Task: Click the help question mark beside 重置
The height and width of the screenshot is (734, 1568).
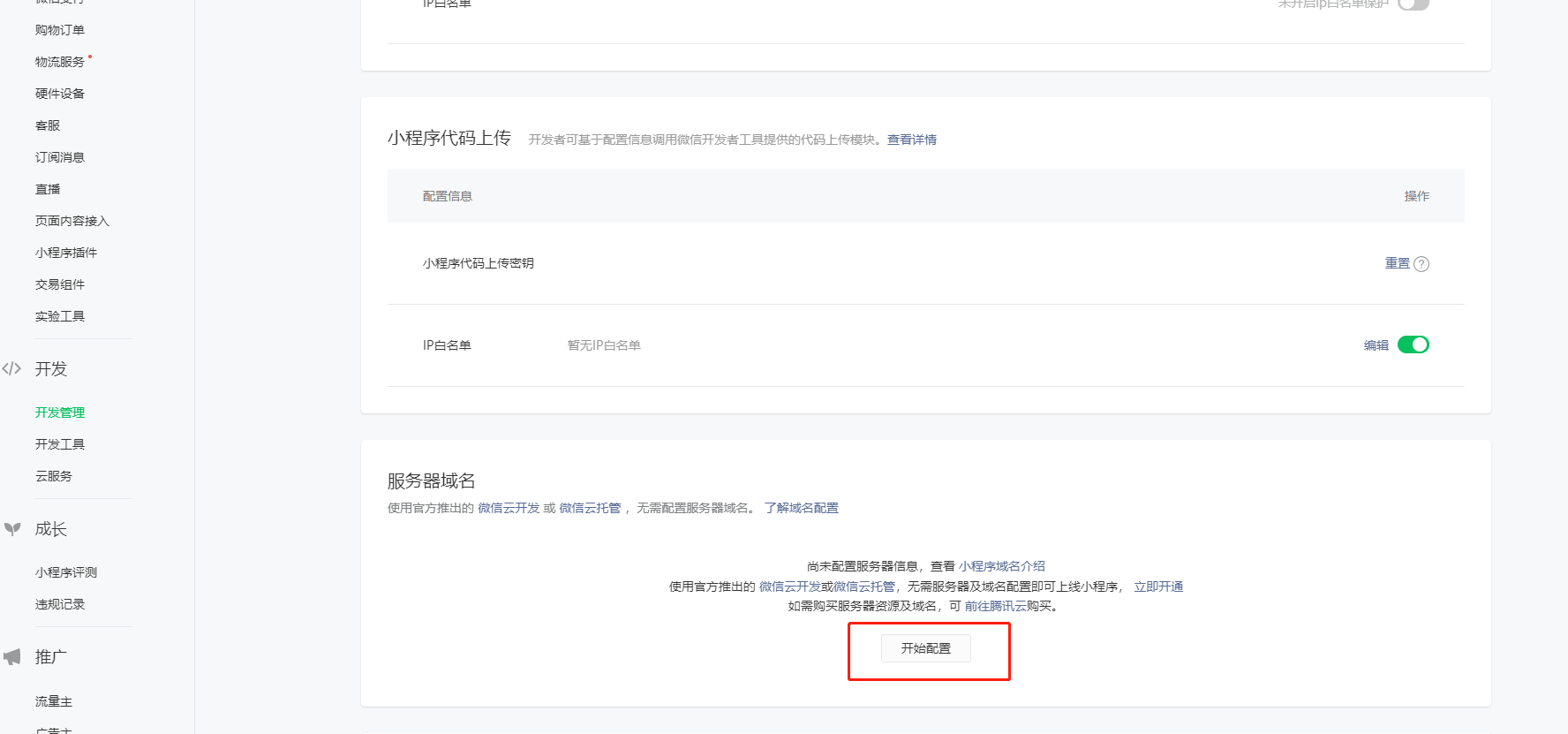Action: (1421, 264)
